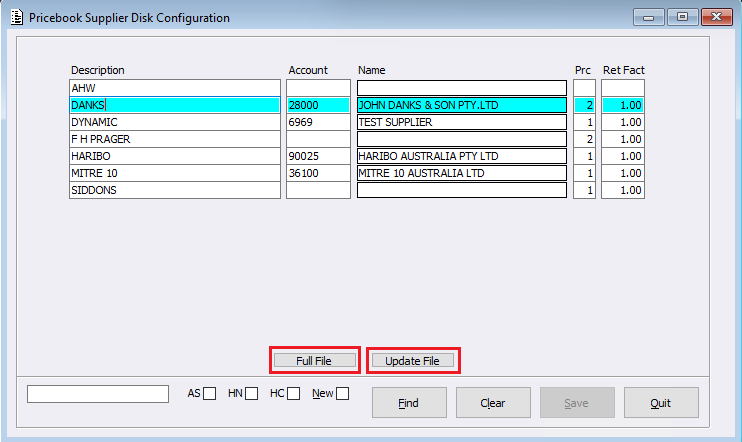Tick the HN checkbox
The height and width of the screenshot is (442, 742).
pyautogui.click(x=252, y=393)
